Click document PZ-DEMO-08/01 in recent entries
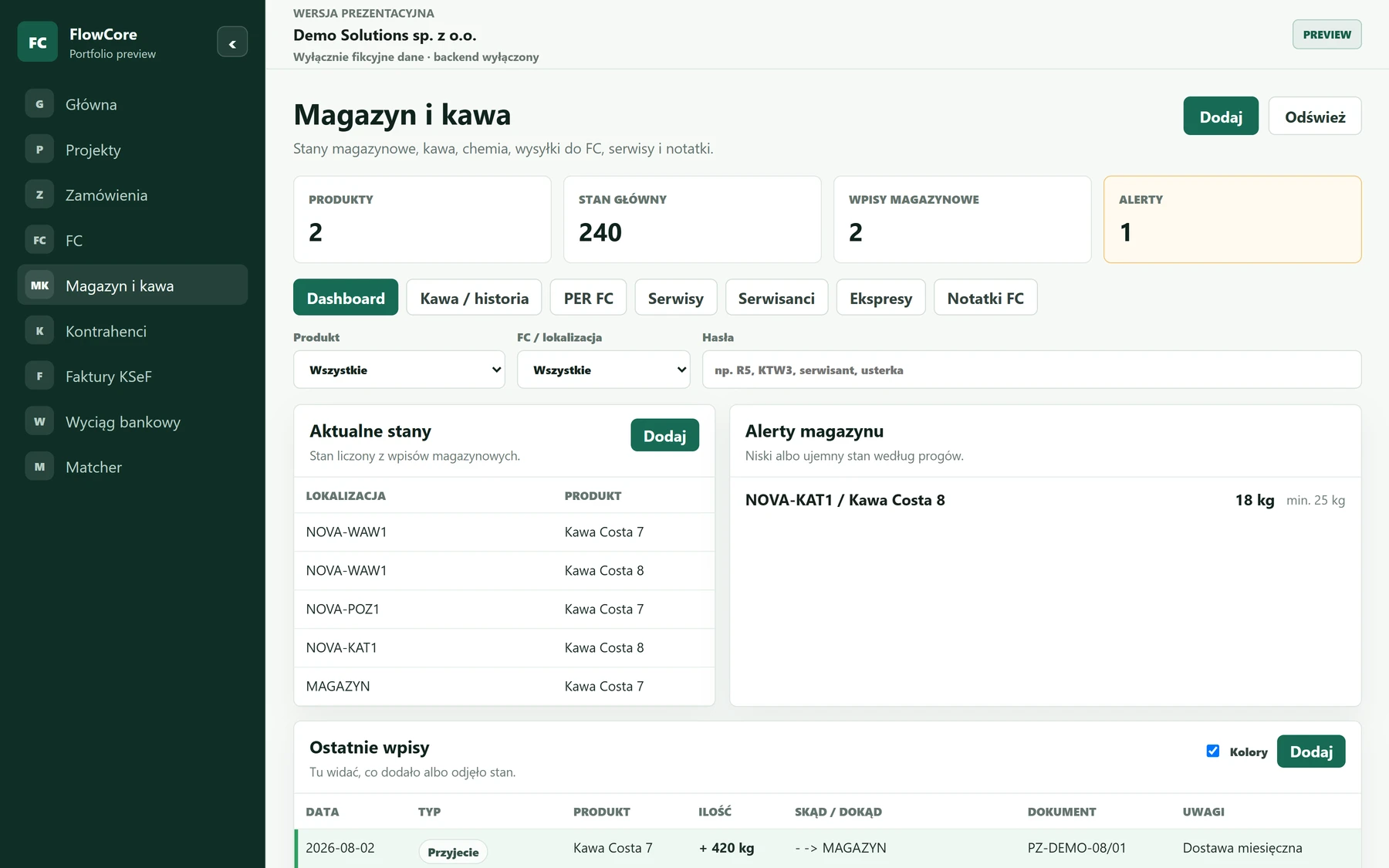Screen dimensions: 1389x868 click(x=1076, y=848)
